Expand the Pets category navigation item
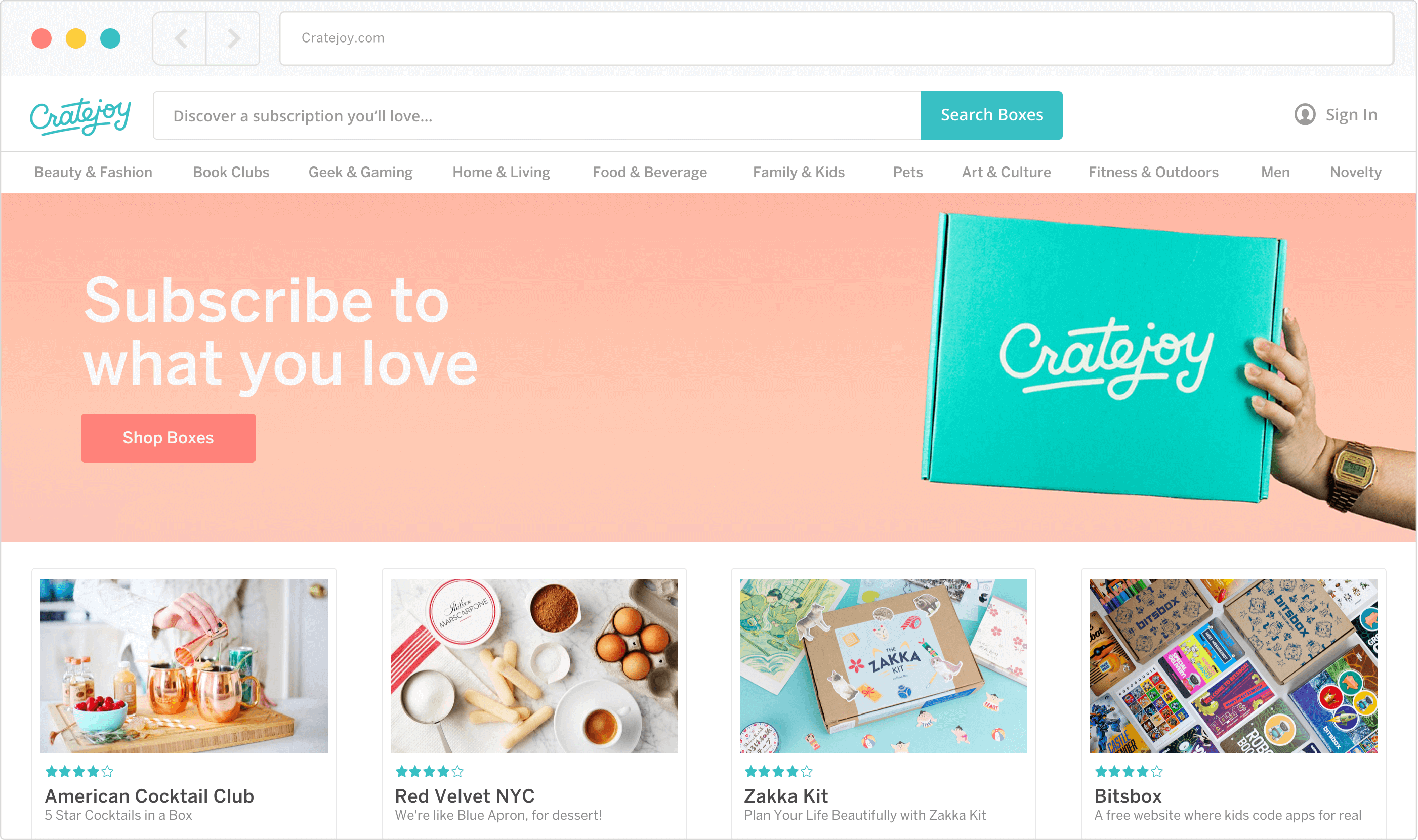Screen dimensions: 1418x840 tap(907, 172)
